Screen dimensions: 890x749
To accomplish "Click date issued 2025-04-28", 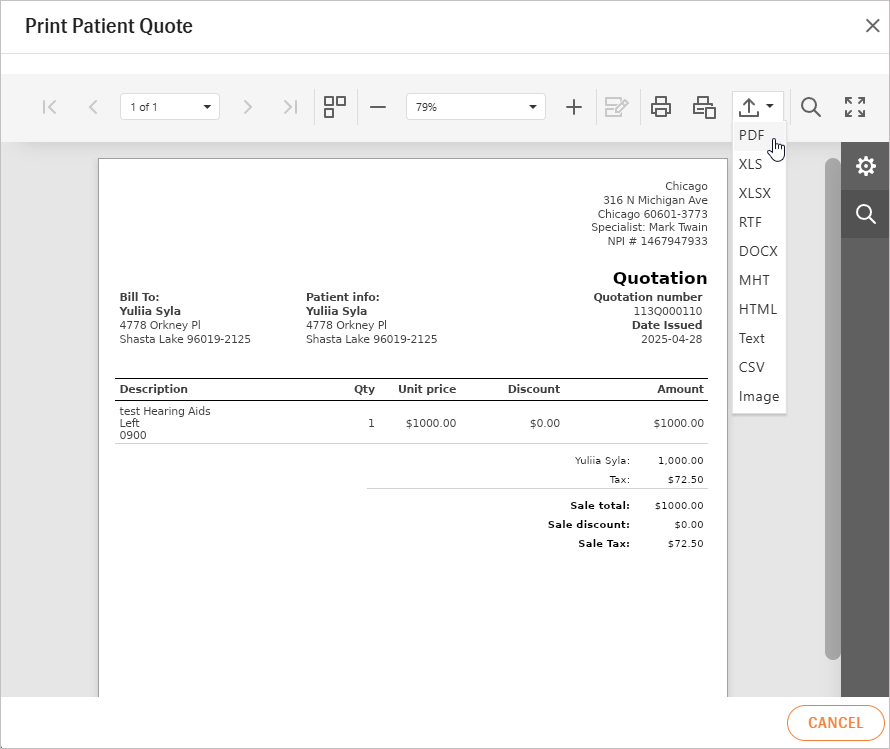I will [x=671, y=339].
